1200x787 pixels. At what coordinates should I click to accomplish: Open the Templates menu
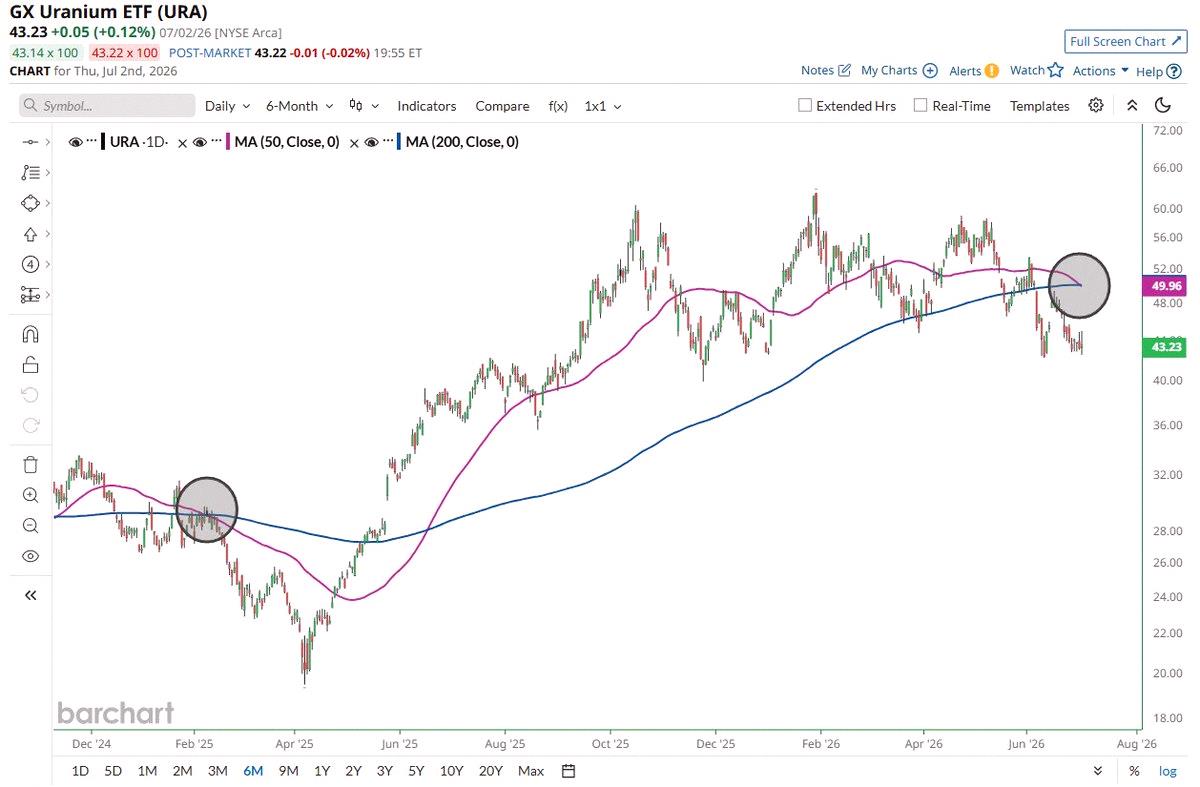point(1039,105)
